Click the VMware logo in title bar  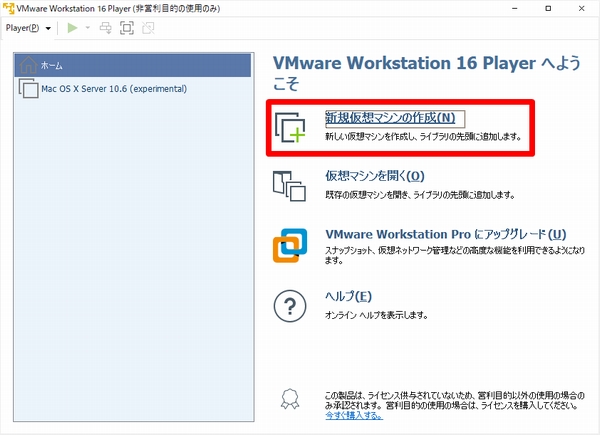8,8
